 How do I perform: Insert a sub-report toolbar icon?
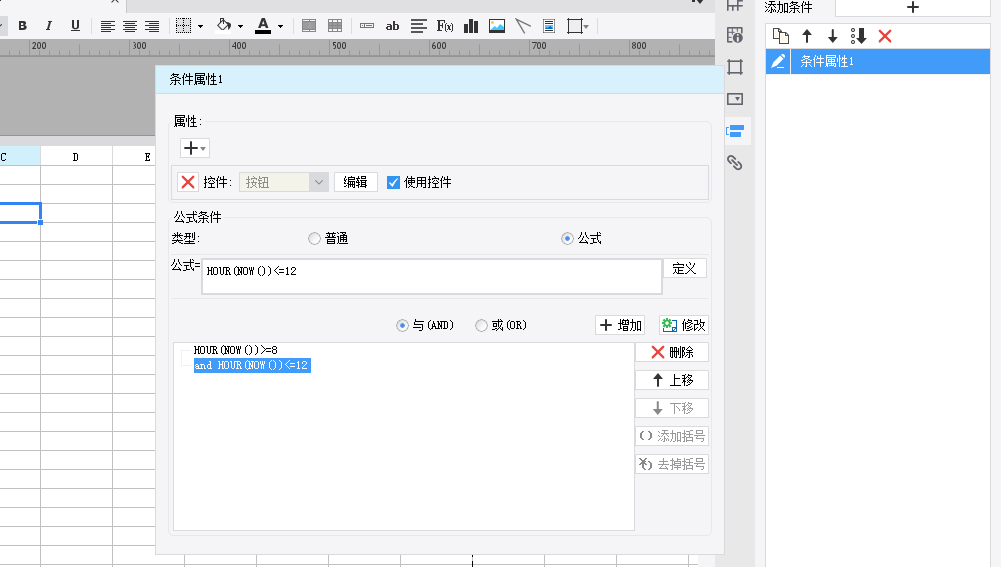click(549, 26)
